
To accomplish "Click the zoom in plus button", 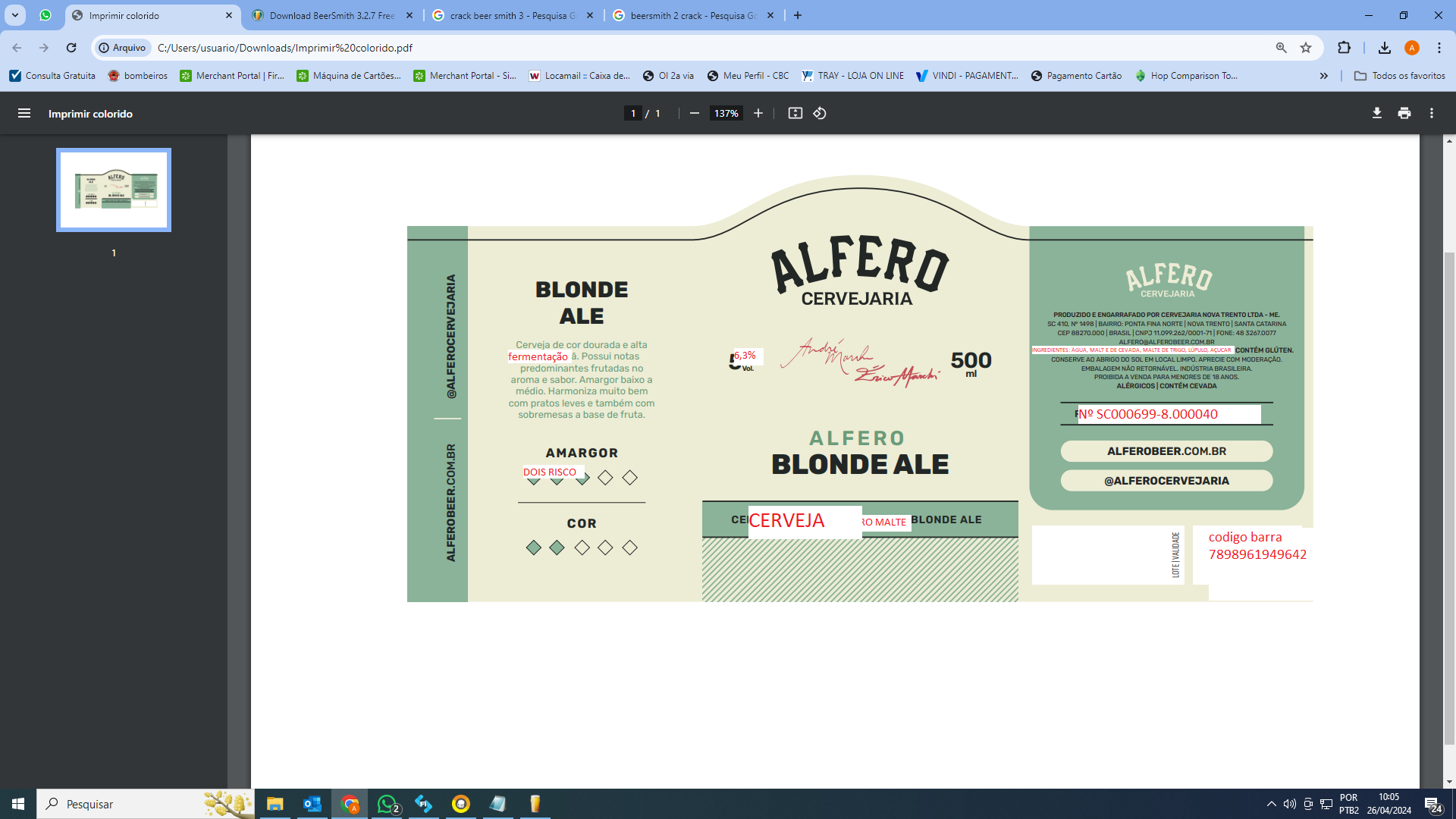I will (x=758, y=113).
